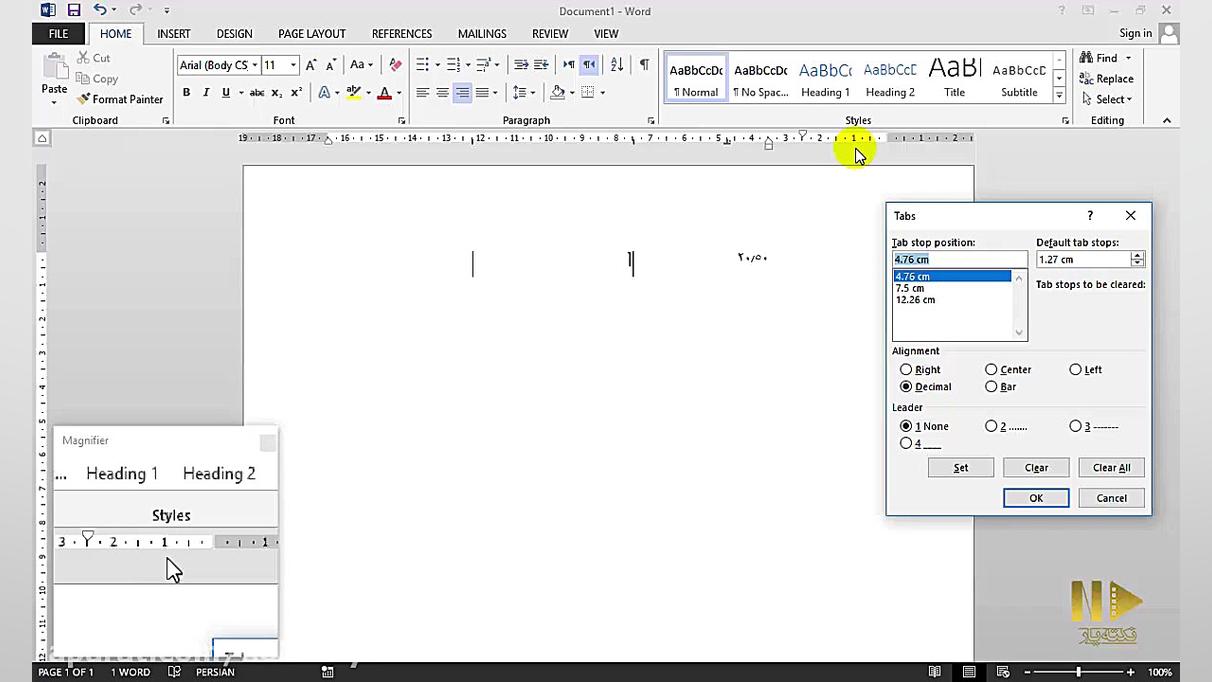Viewport: 1212px width, 682px height.
Task: Choose leader option 2 dots
Action: tap(991, 426)
